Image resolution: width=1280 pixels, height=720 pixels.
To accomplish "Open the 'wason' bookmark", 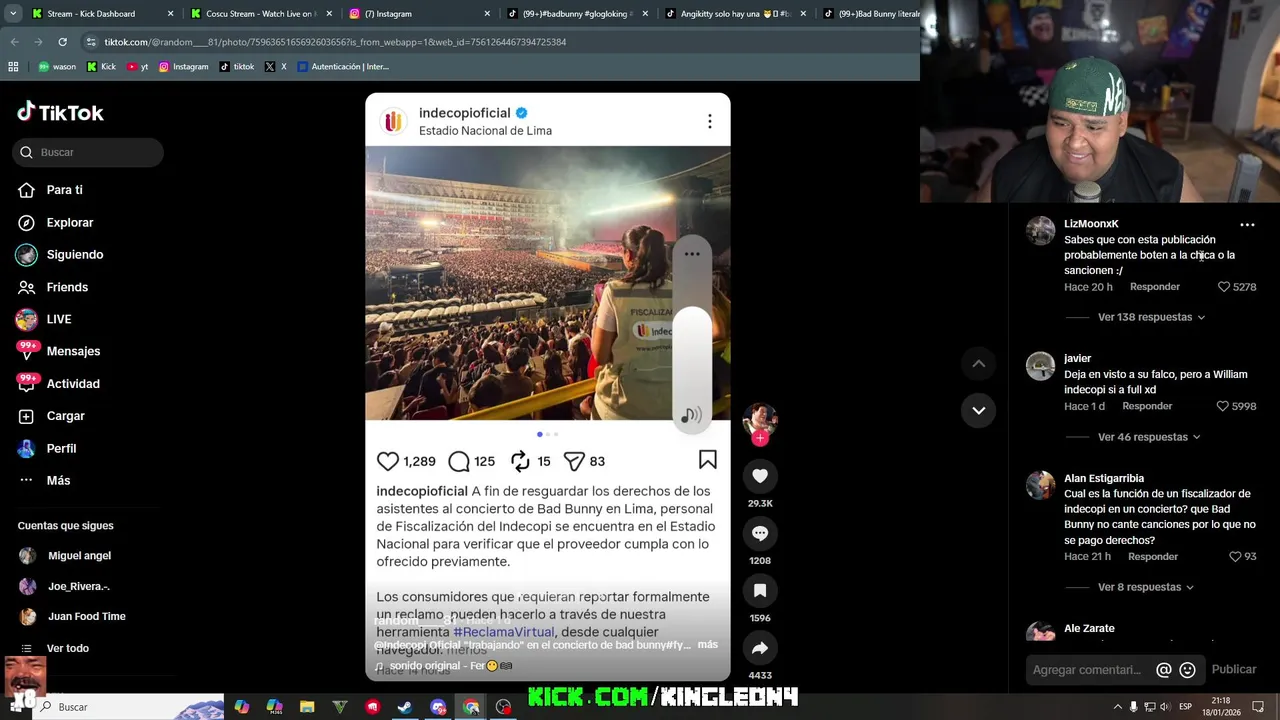I will click(x=57, y=67).
